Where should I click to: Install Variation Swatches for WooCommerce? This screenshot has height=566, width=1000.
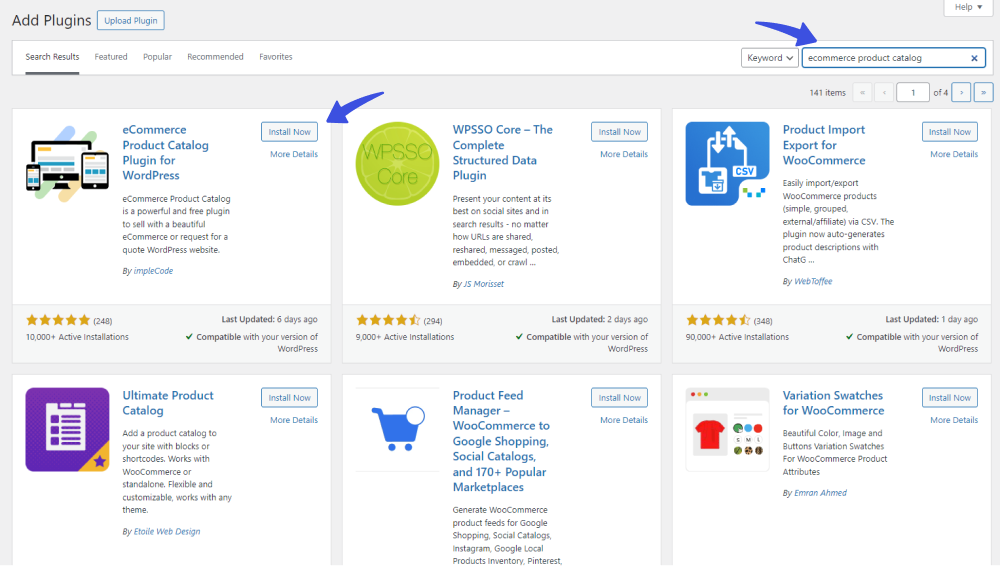(x=950, y=398)
